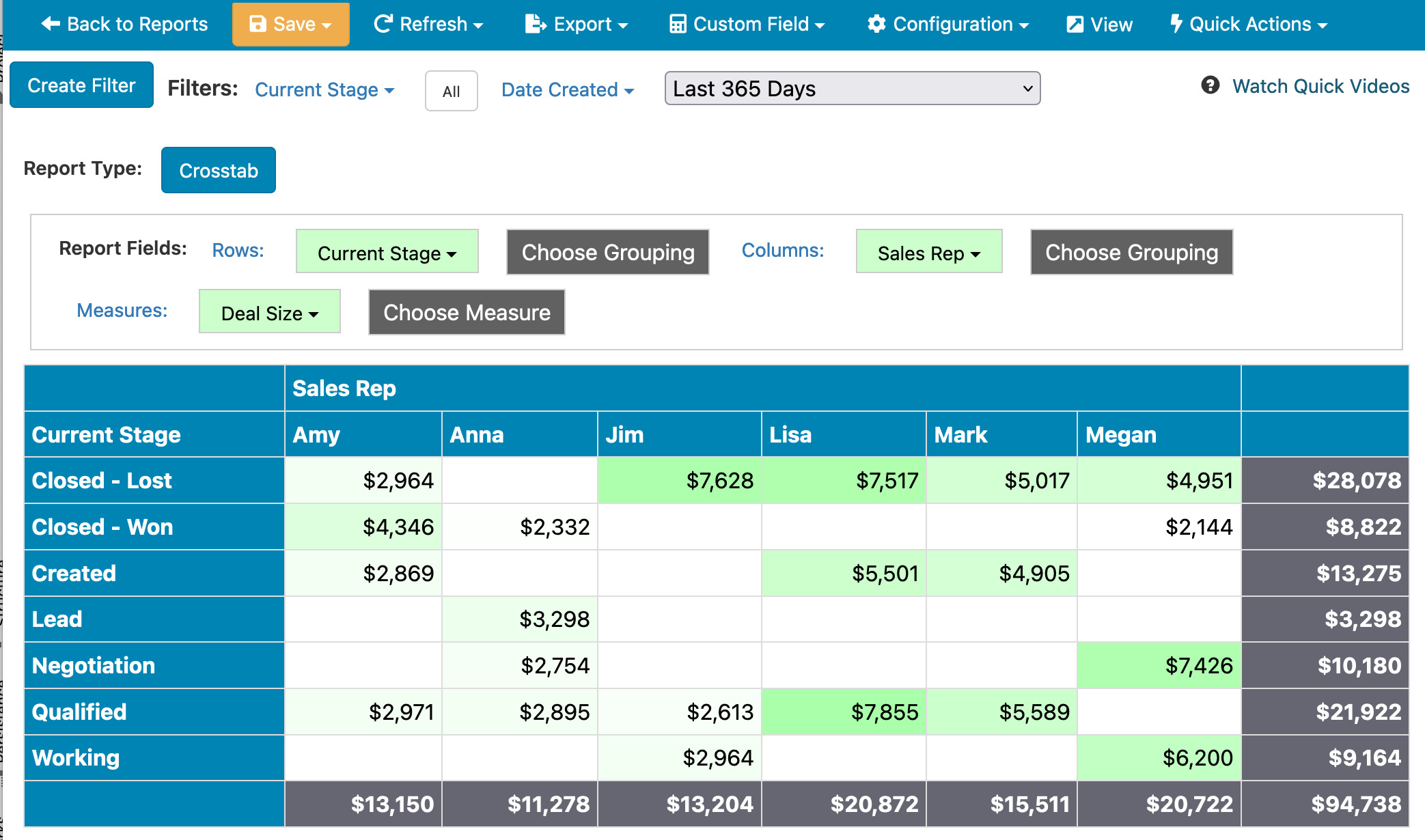Click Lisa's Qualified $7,855 green cell
This screenshot has width=1425, height=840.
844,712
